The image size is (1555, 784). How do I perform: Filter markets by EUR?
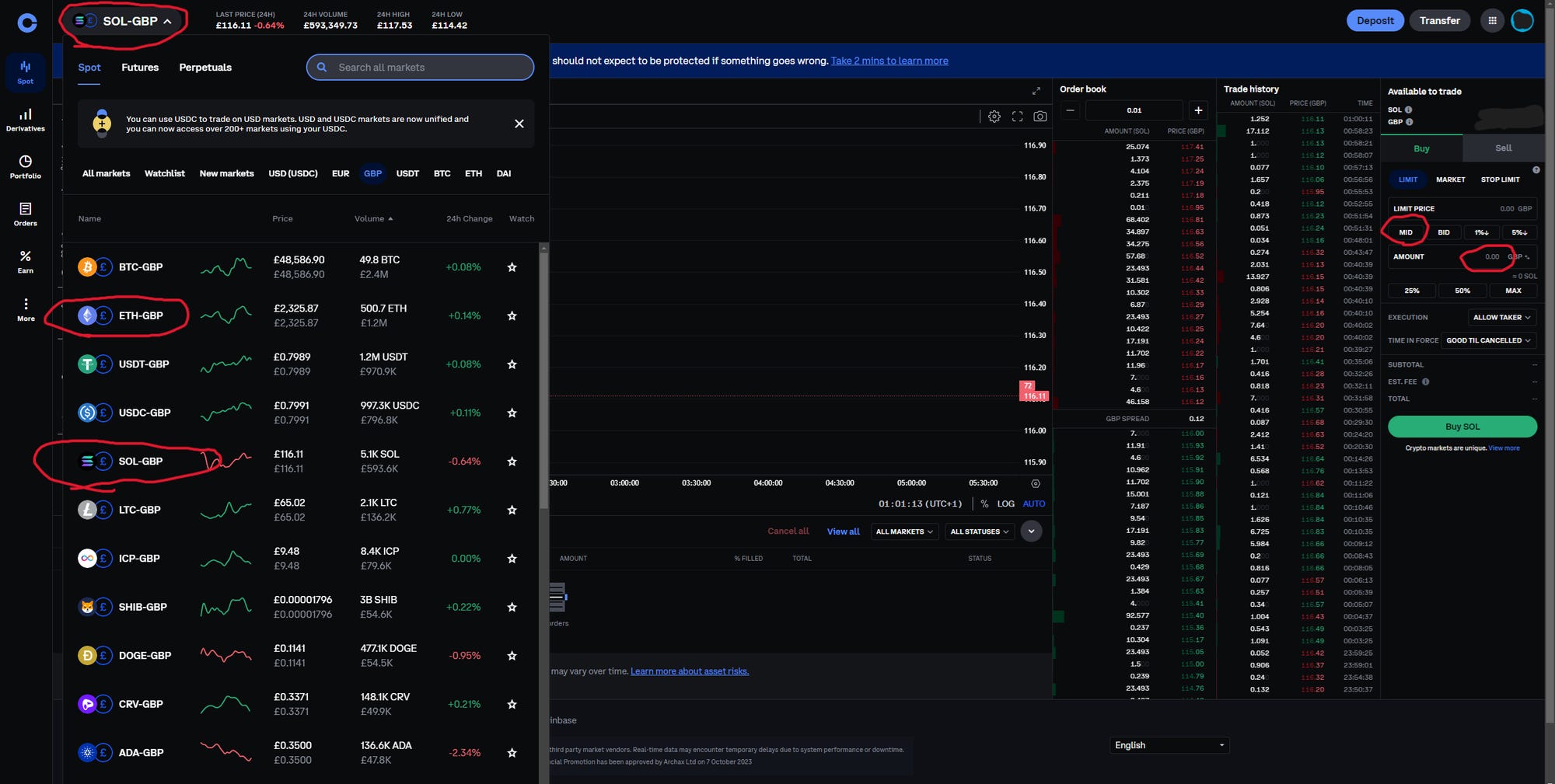[341, 173]
